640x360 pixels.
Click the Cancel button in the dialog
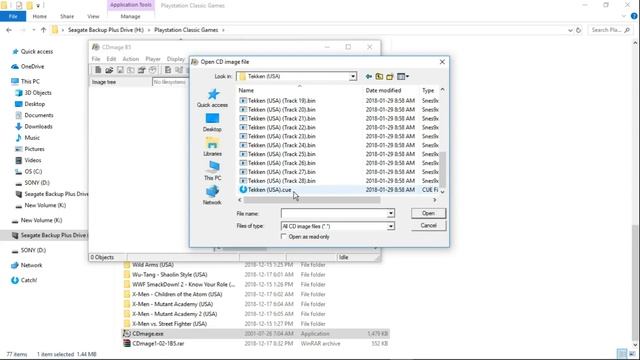(x=428, y=226)
